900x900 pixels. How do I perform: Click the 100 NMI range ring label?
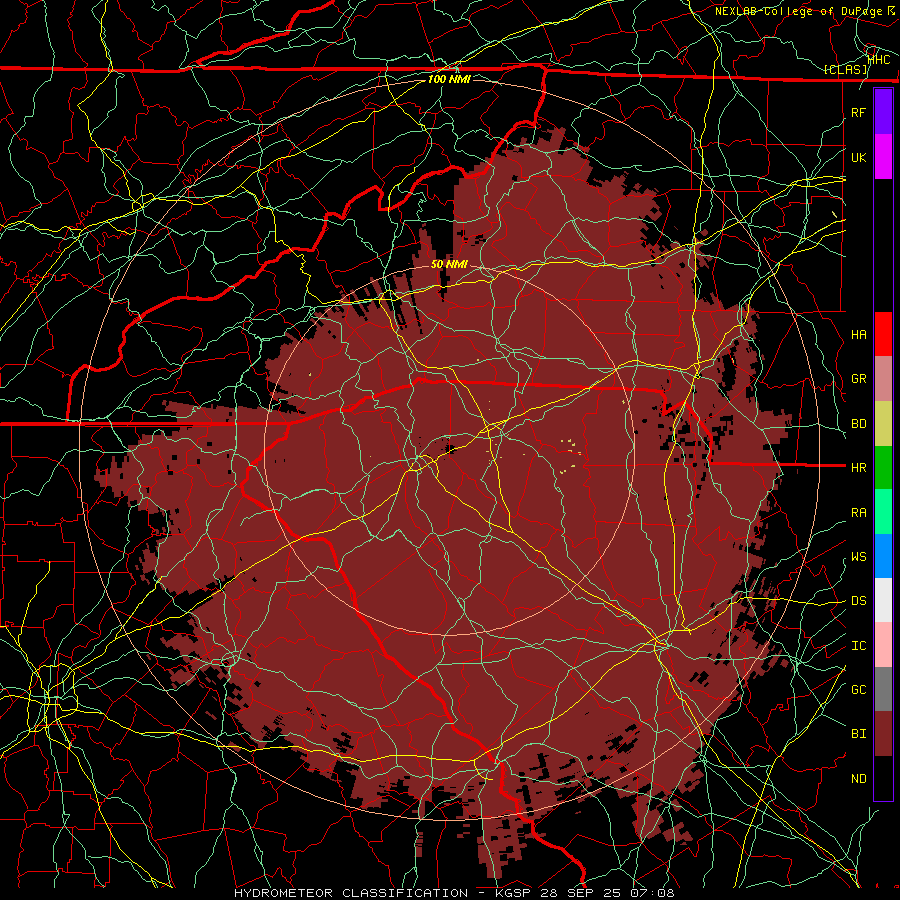[x=449, y=79]
